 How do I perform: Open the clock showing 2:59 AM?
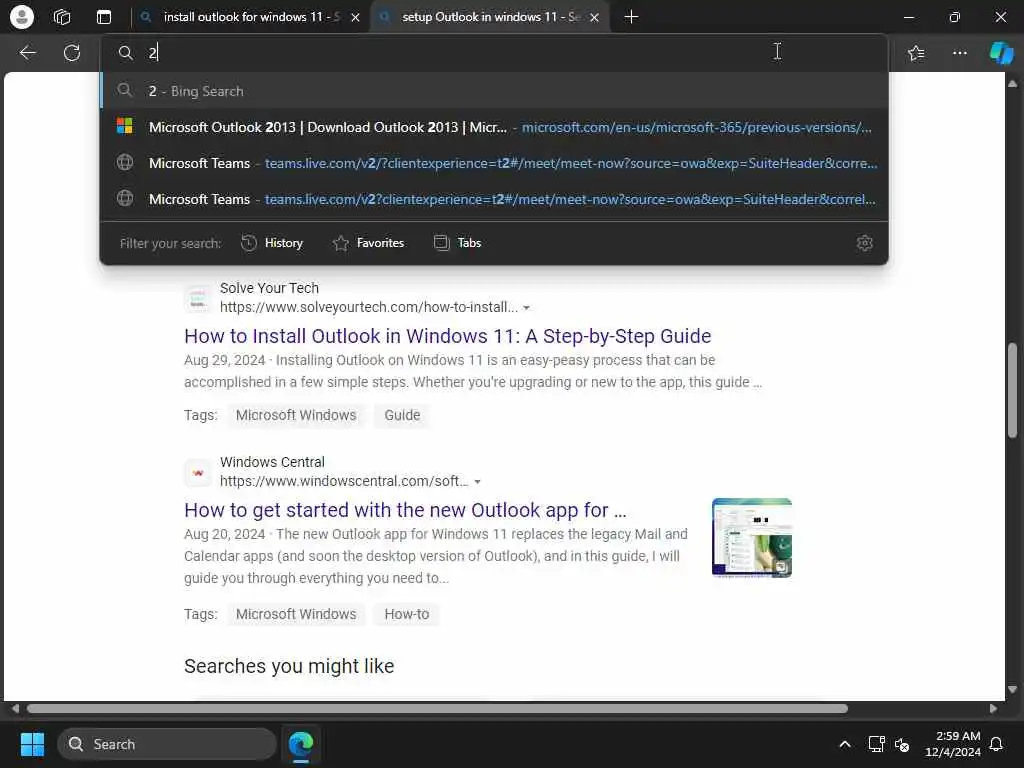[x=952, y=744]
